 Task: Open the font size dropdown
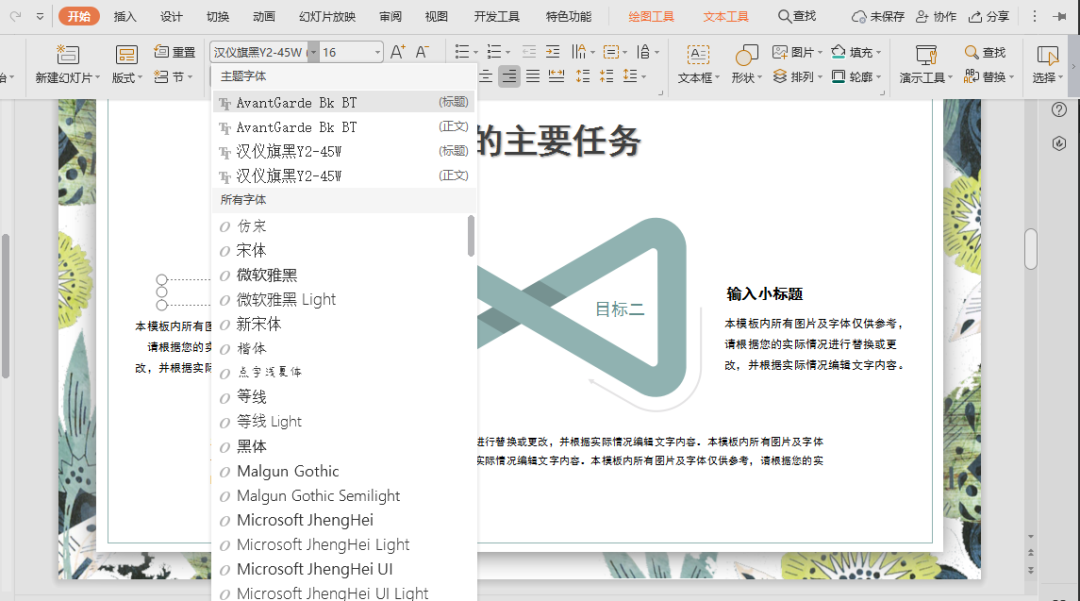pyautogui.click(x=377, y=50)
